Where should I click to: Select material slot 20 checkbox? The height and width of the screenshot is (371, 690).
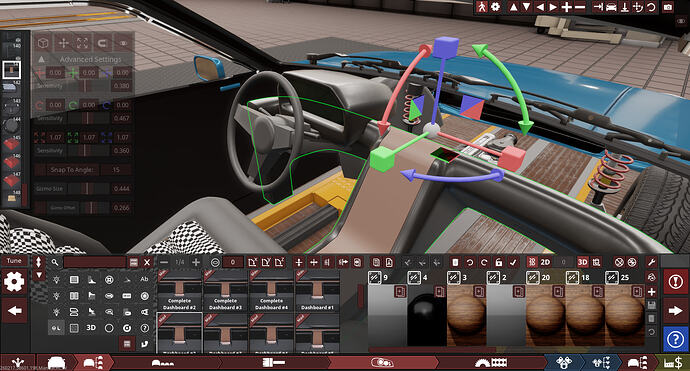coord(533,278)
